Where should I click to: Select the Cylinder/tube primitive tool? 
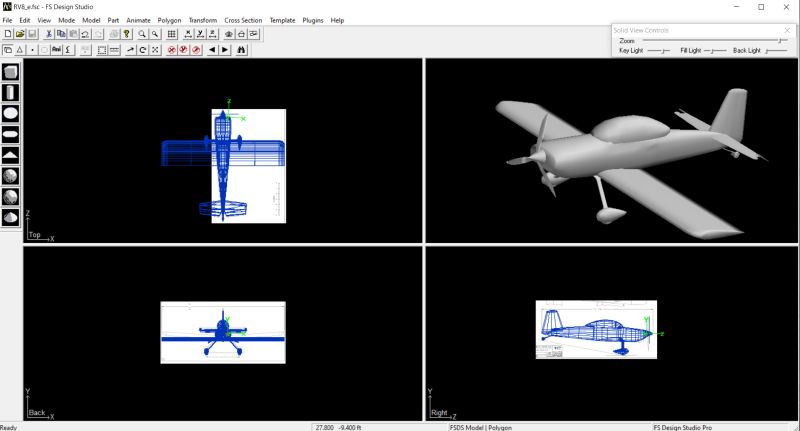11,93
